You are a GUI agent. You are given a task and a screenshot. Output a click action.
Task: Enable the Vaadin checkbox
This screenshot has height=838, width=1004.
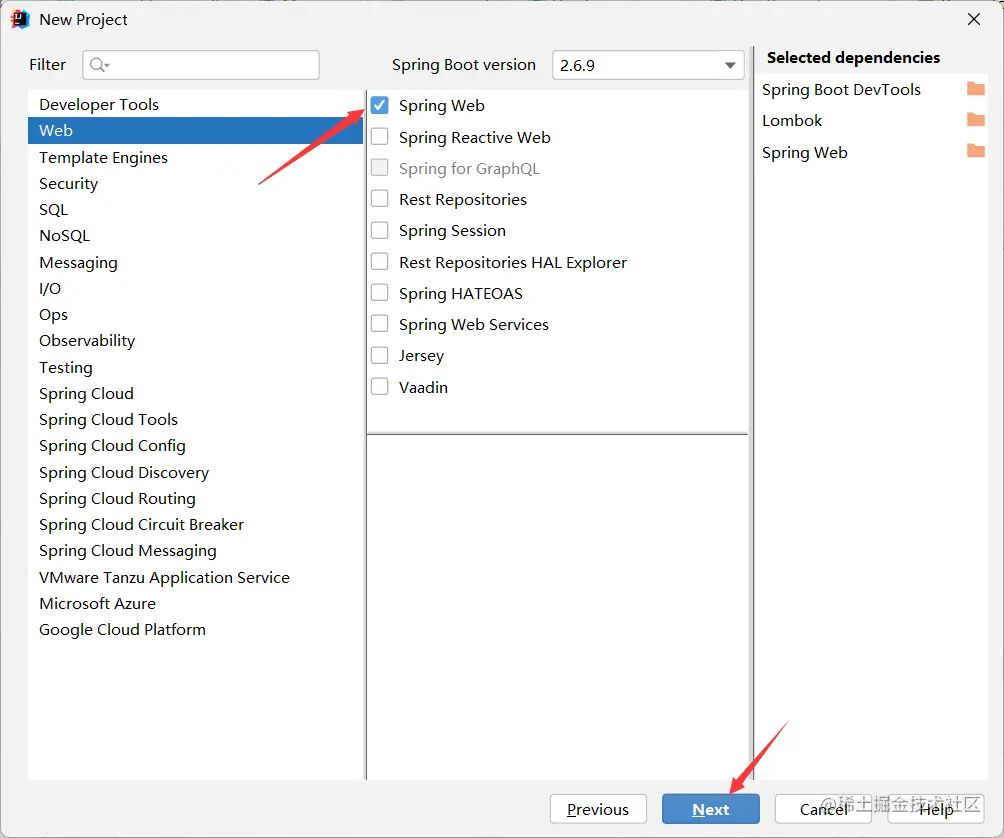coord(380,387)
